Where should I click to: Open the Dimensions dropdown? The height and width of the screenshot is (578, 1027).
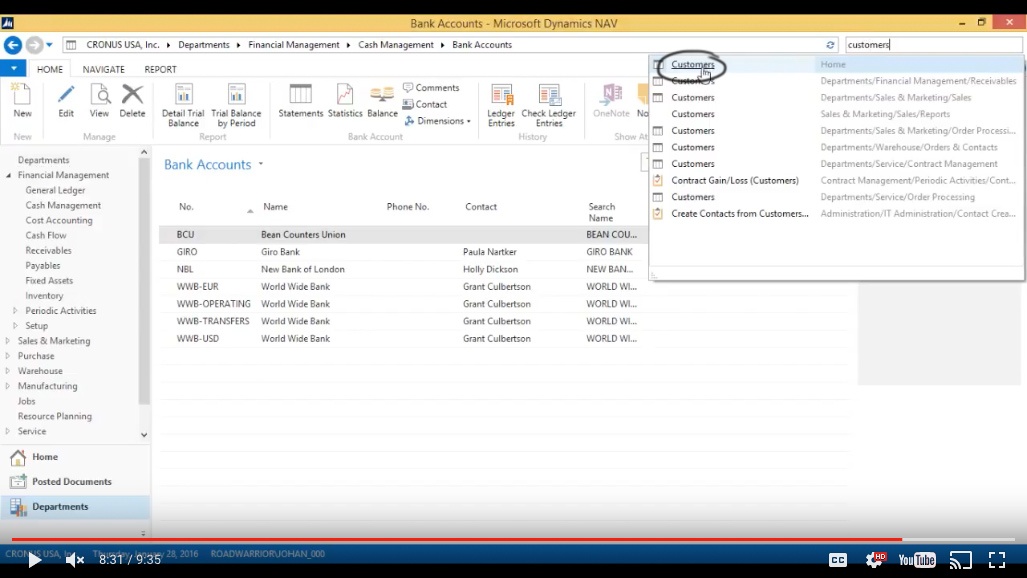click(438, 121)
